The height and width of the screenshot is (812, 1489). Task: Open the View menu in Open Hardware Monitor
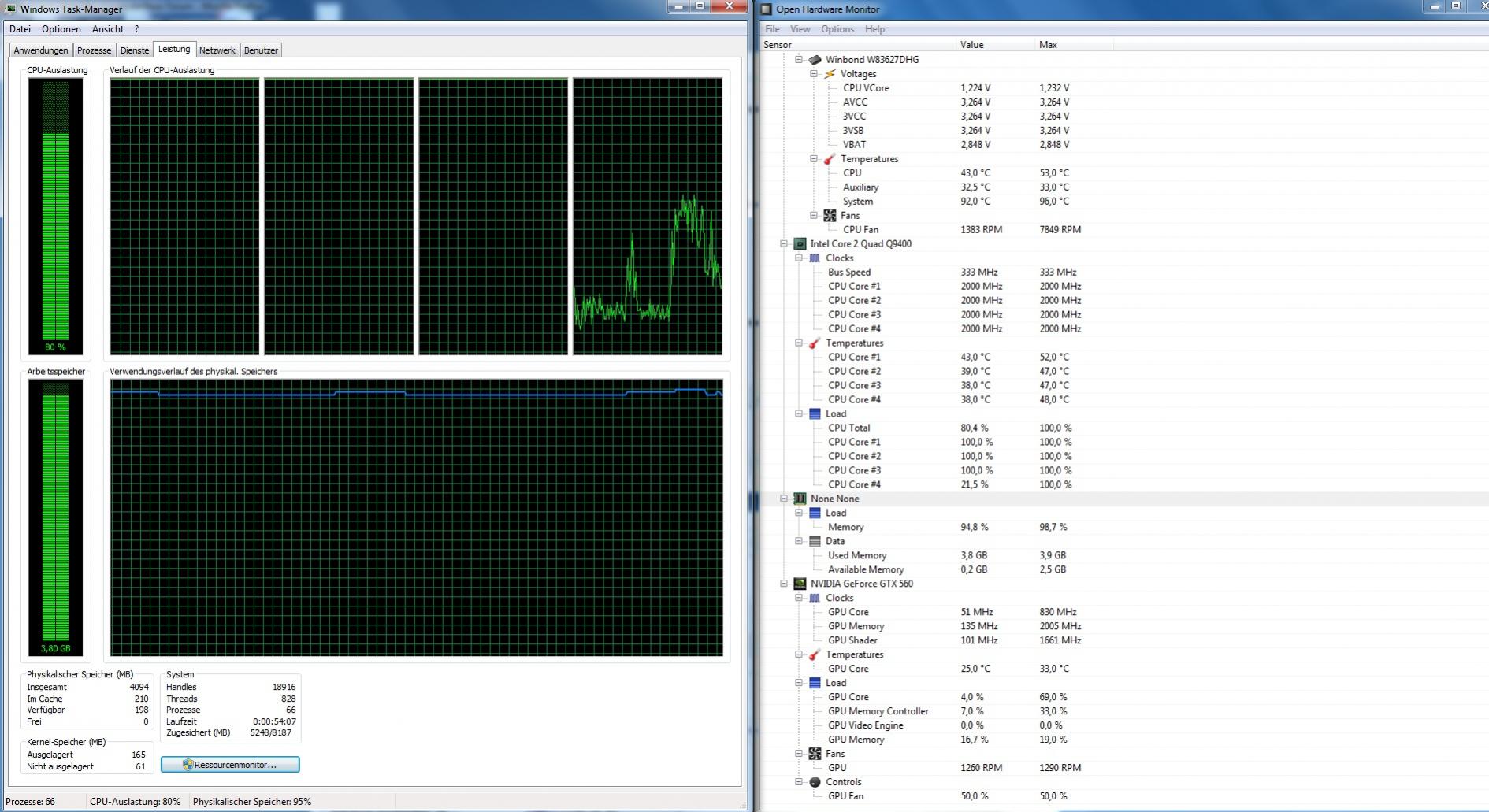[800, 29]
